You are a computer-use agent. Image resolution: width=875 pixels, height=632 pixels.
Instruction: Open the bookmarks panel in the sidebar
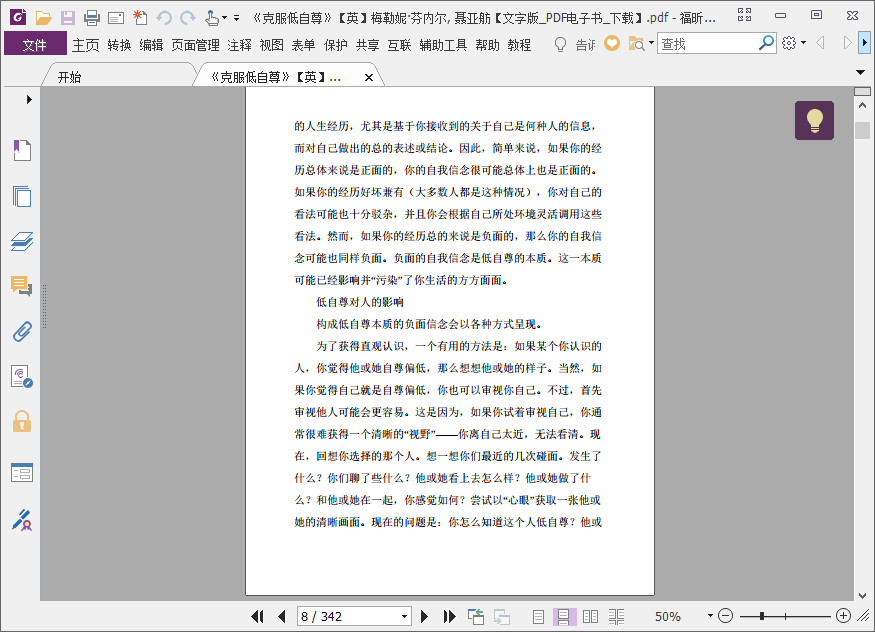tap(22, 150)
